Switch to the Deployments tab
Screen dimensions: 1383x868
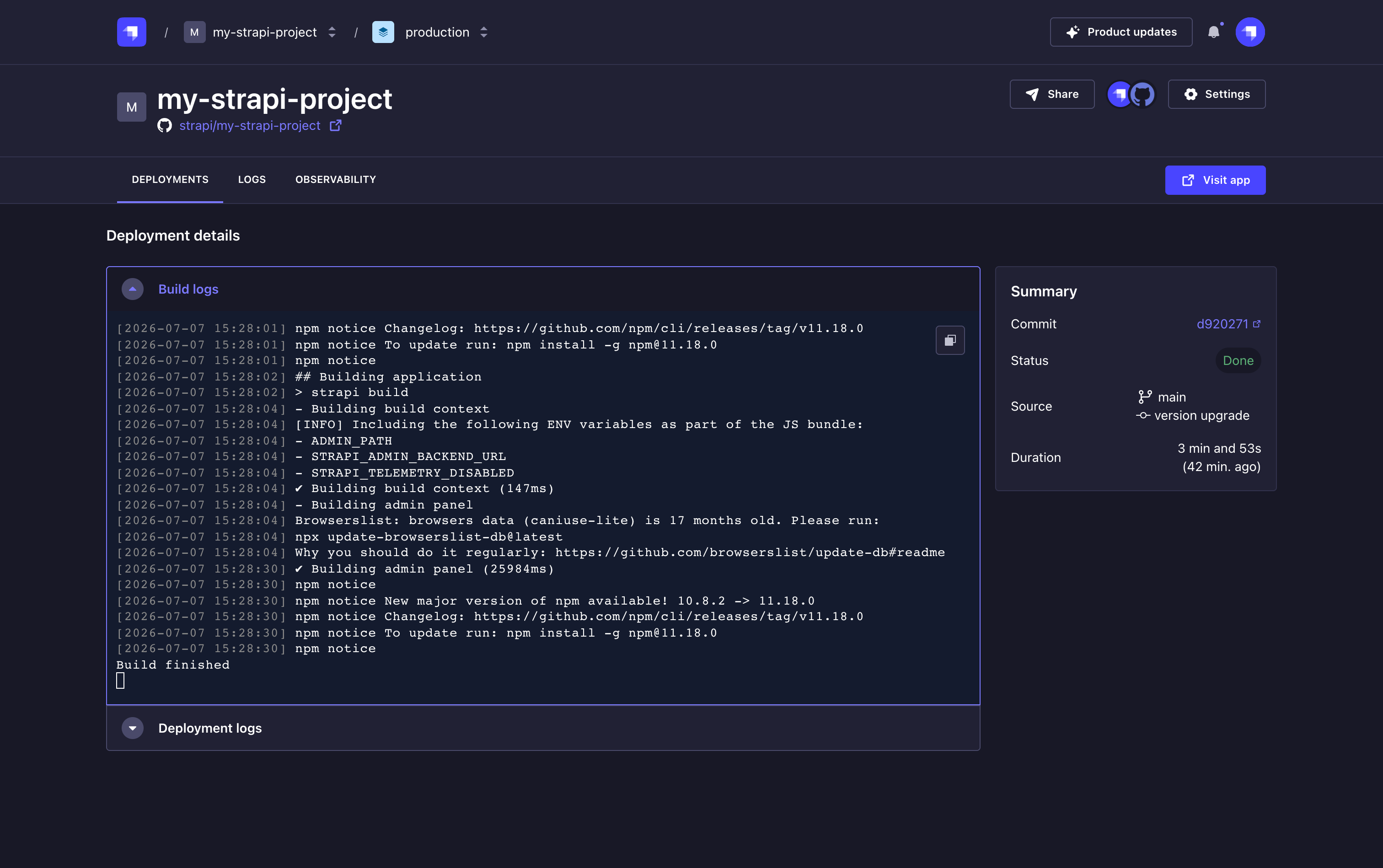(x=170, y=180)
